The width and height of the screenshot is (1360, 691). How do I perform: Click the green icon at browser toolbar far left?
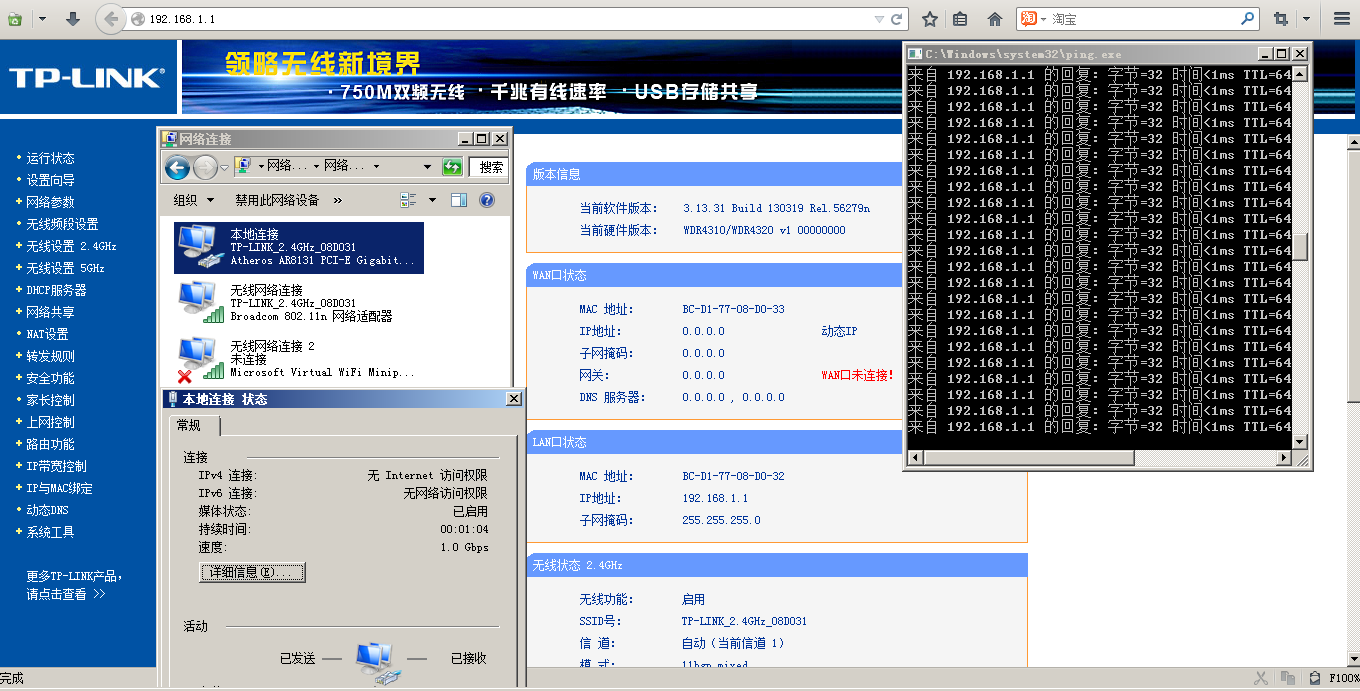click(x=15, y=19)
